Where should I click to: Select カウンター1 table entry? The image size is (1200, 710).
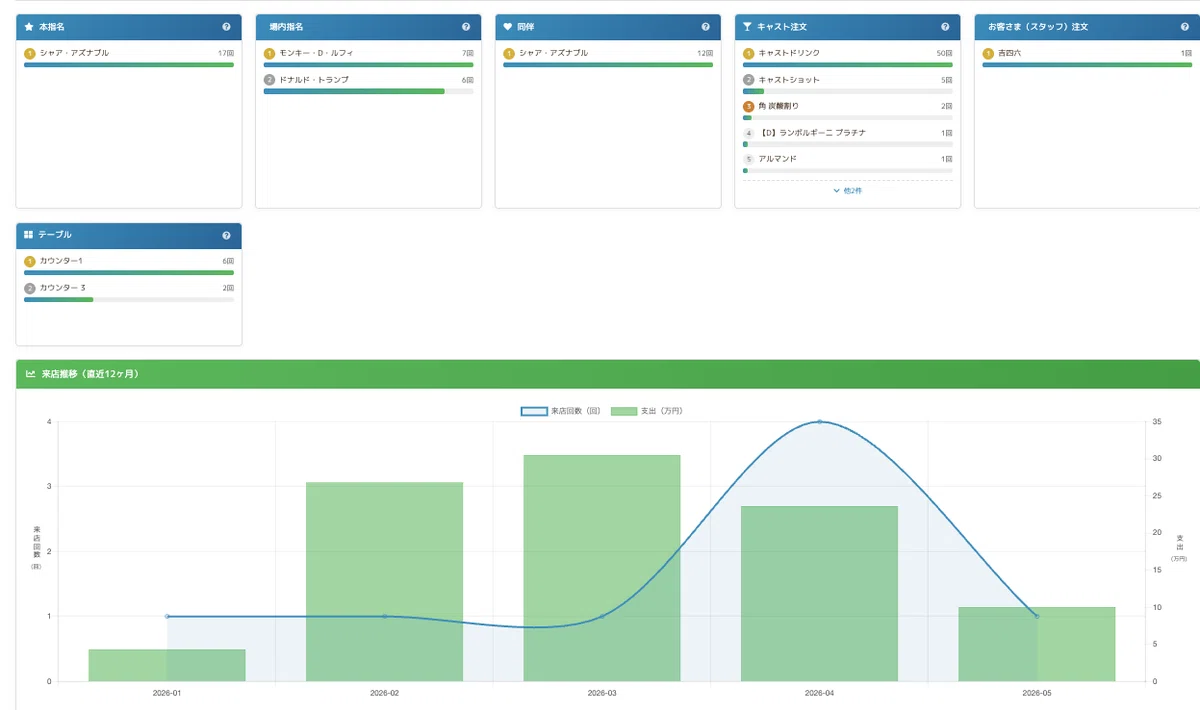129,265
